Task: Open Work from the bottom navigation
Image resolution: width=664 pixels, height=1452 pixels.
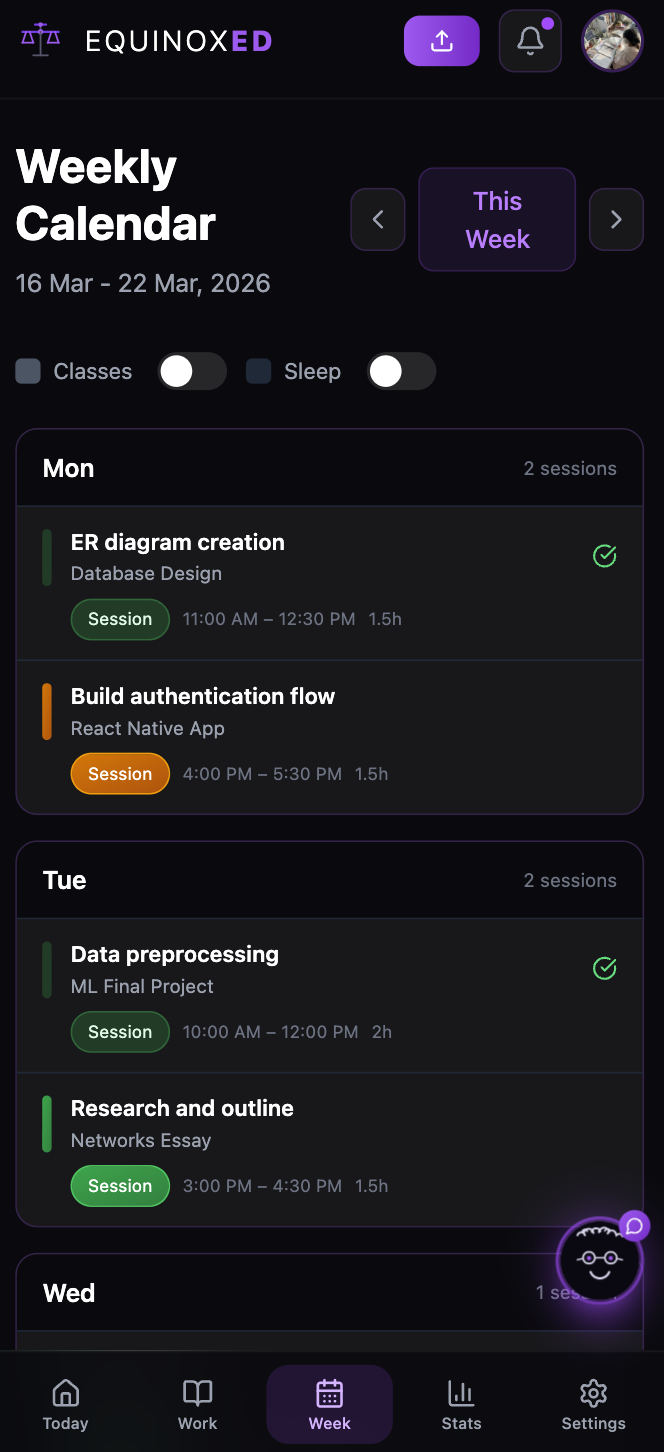Action: coord(197,1403)
